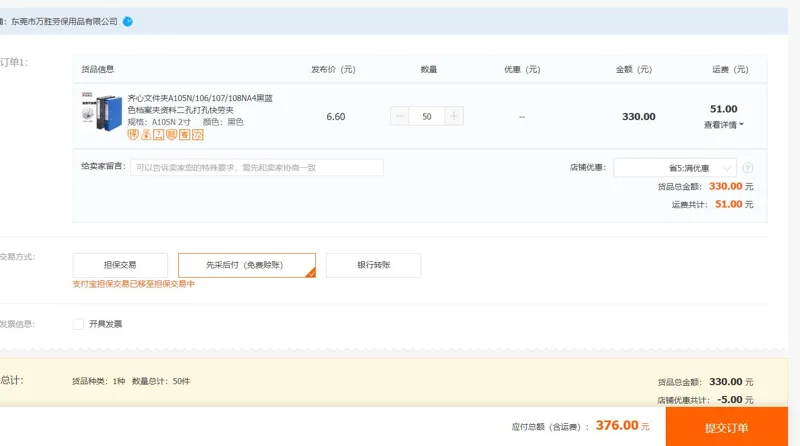
Task: Click the 6.60 published price value
Action: coord(336,116)
